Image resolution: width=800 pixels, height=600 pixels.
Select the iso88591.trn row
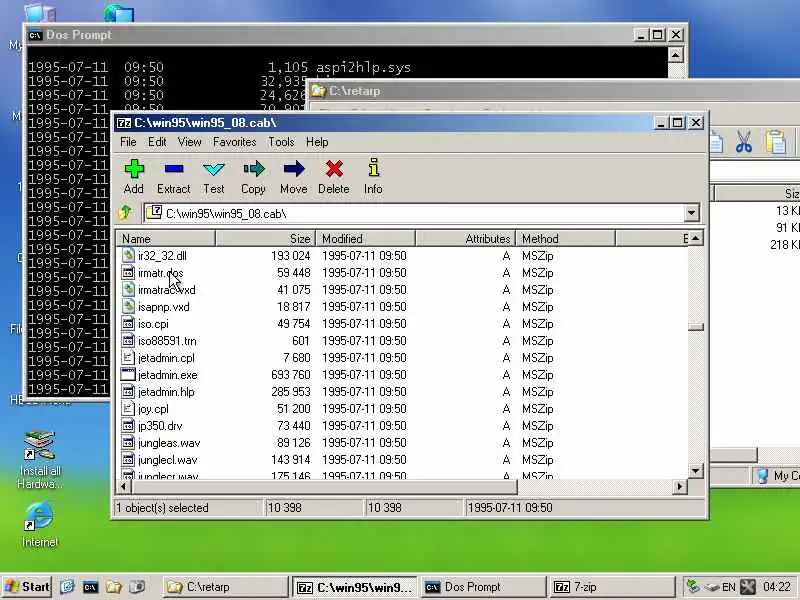[x=401, y=341]
